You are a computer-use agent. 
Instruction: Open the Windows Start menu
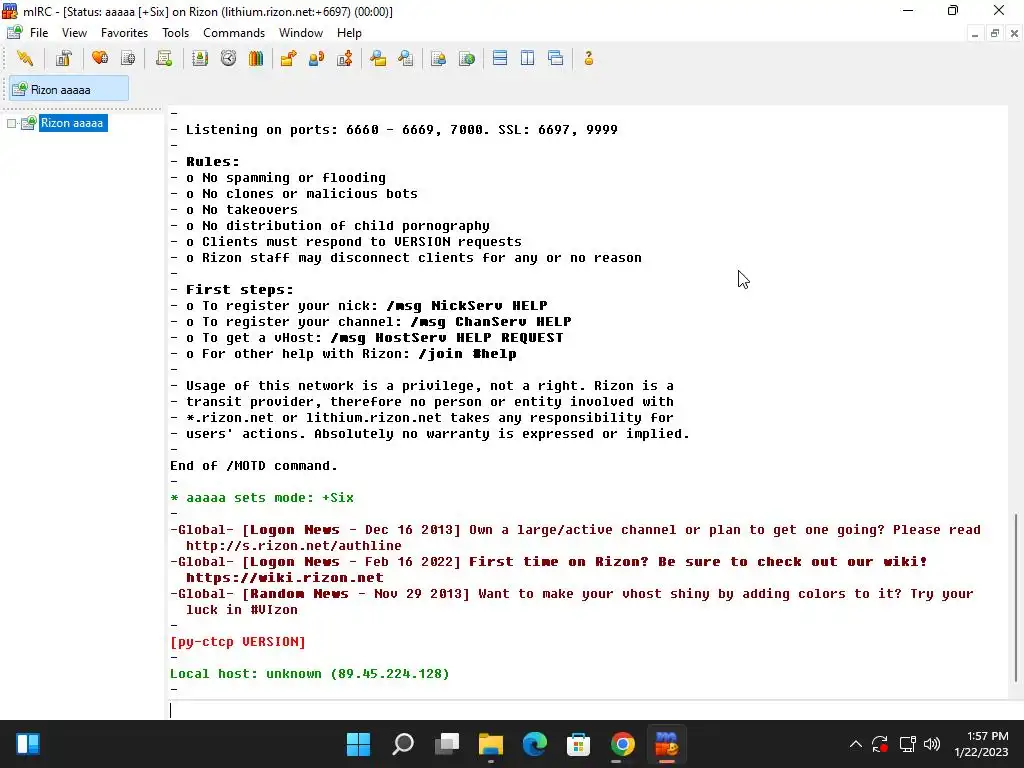pyautogui.click(x=358, y=744)
